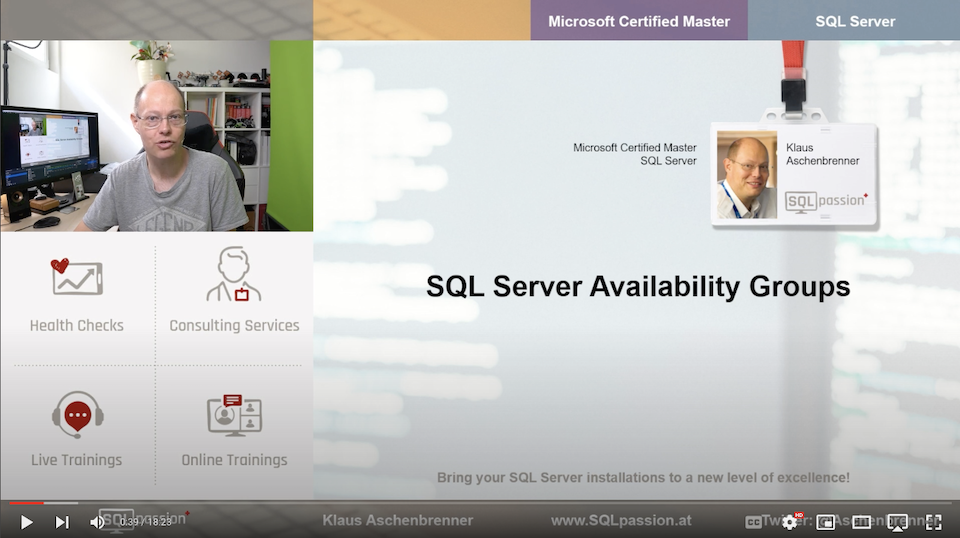Click the Online Trainings monitor icon
This screenshot has width=960, height=538.
(234, 416)
